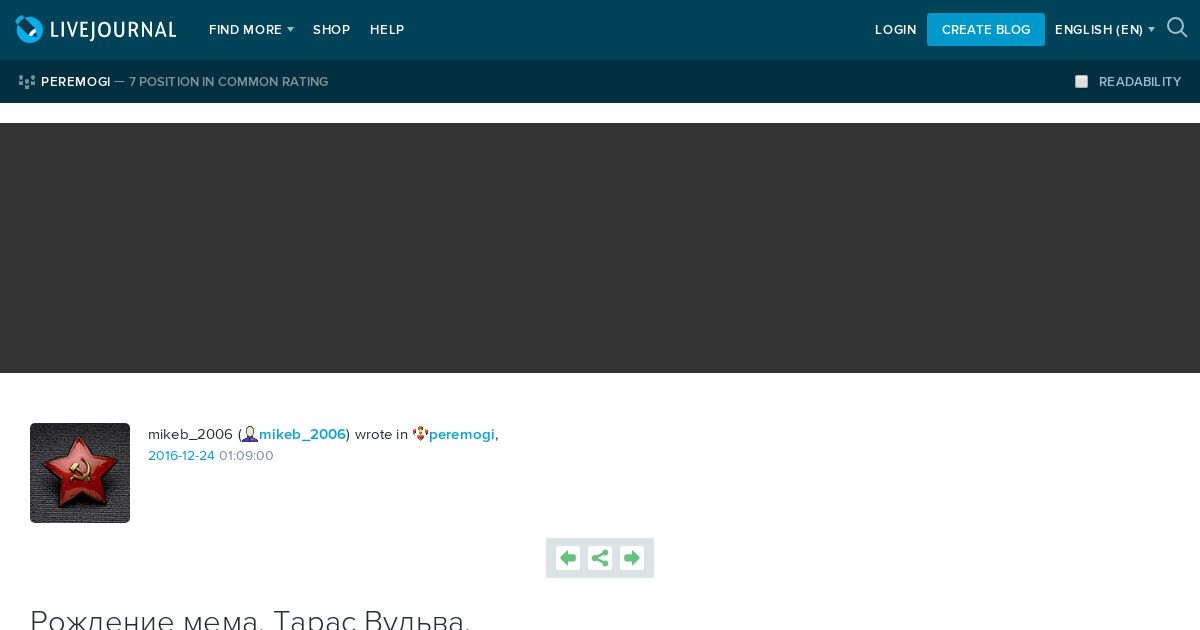Expand the Find More dropdown
Screen dimensions: 1200x630
[251, 30]
